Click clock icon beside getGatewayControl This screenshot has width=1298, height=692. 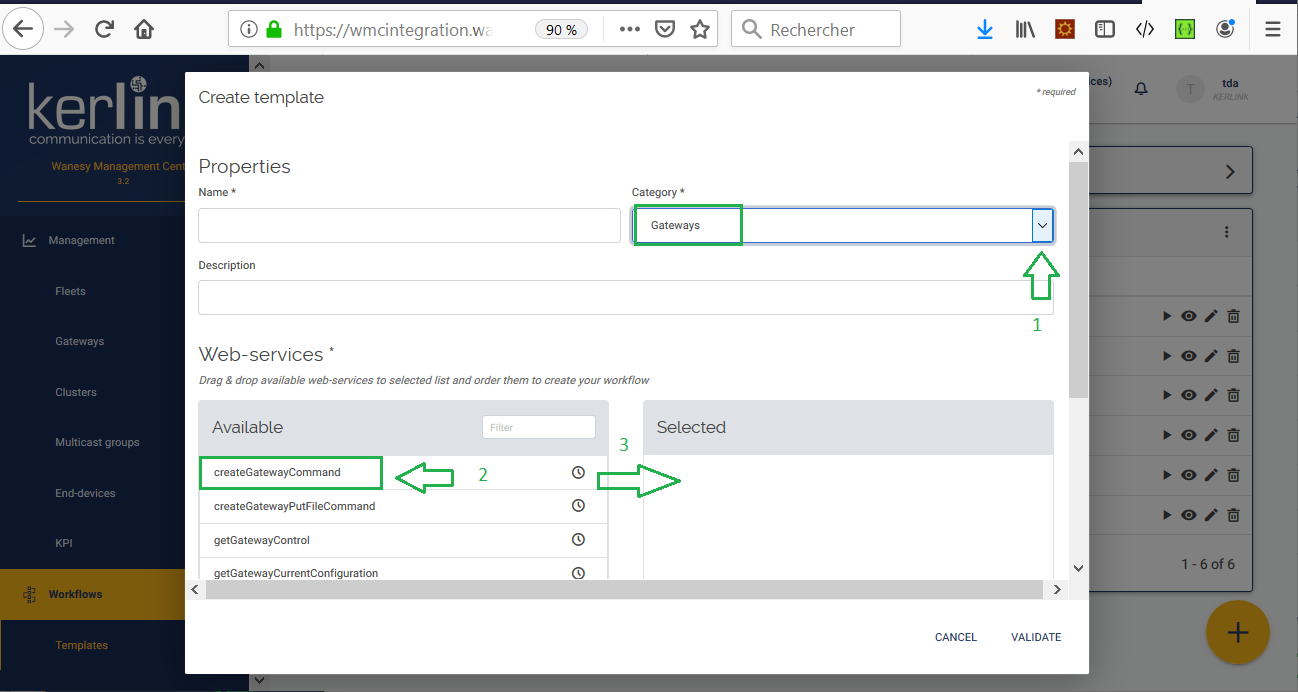(x=578, y=540)
